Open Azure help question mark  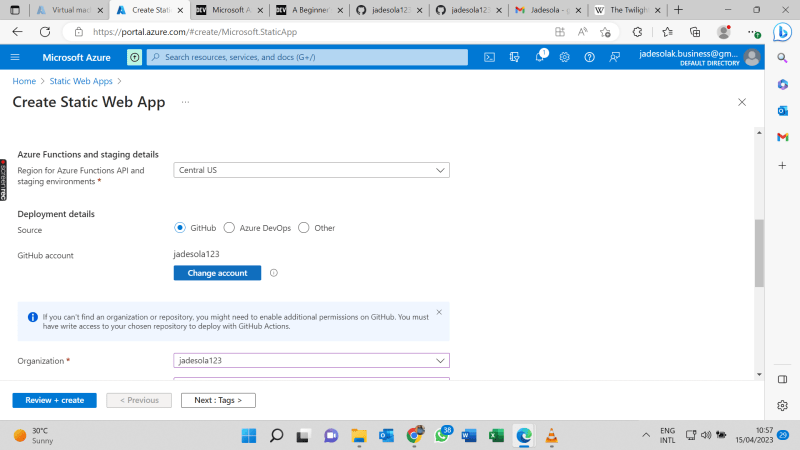(589, 57)
